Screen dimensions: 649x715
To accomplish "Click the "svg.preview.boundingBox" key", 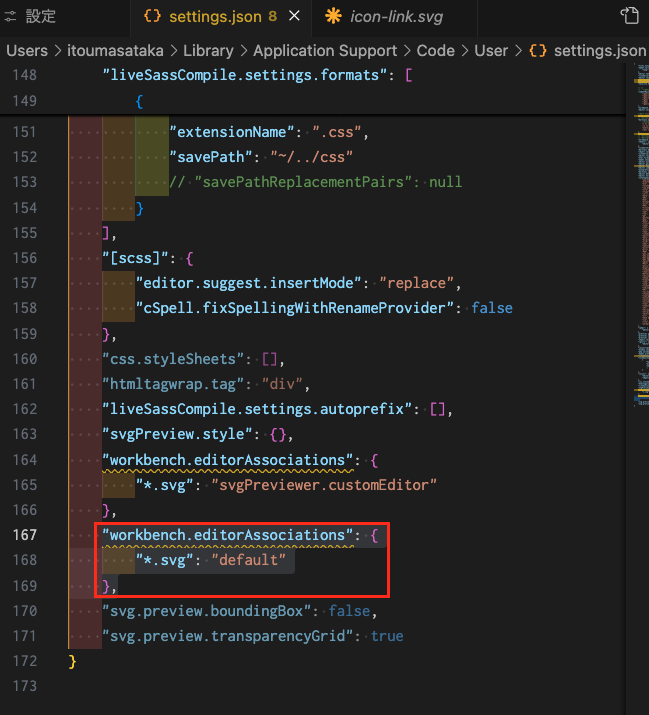I will point(207,611).
